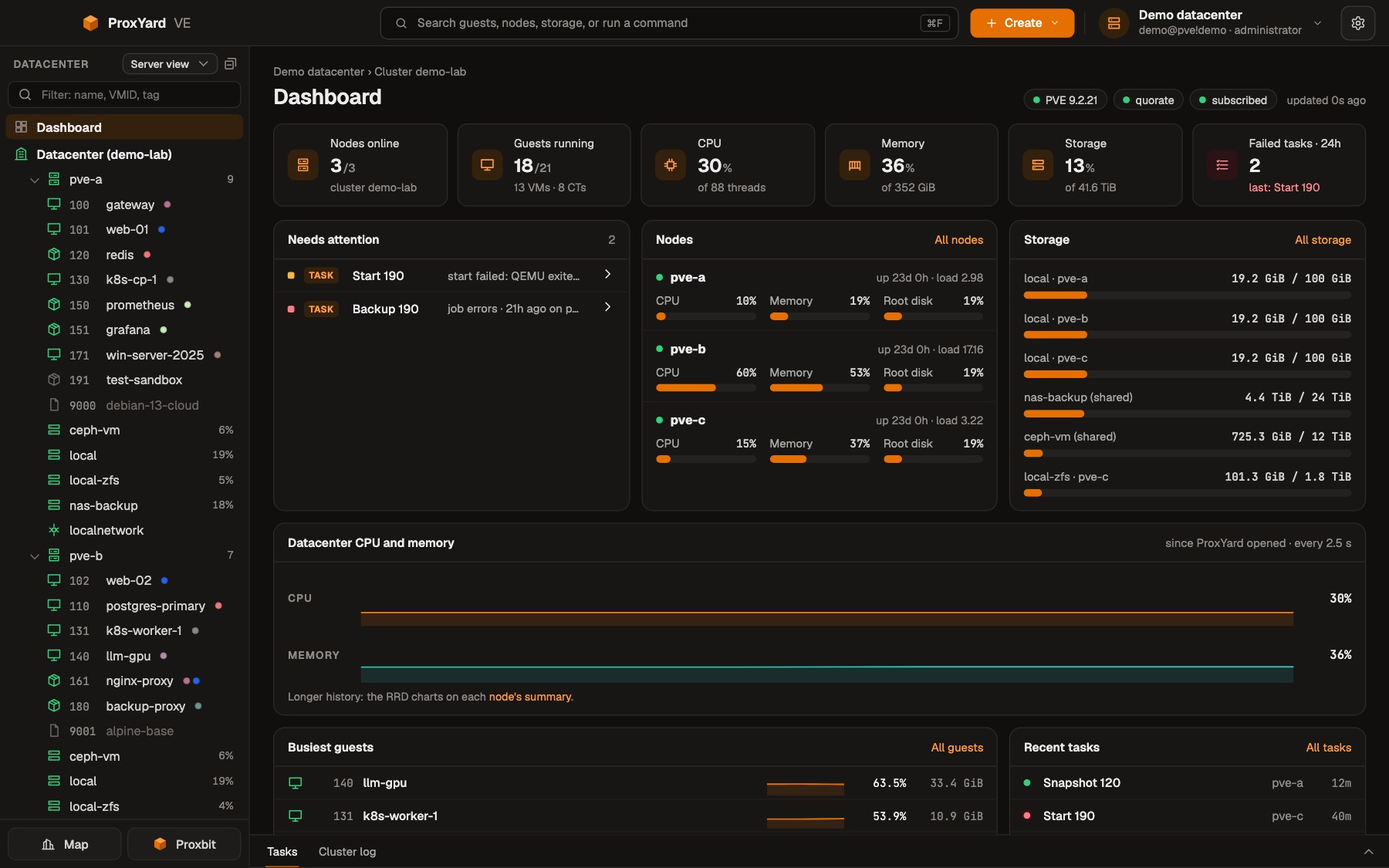Click the Memory card icon
This screenshot has width=1389, height=868.
[x=854, y=165]
